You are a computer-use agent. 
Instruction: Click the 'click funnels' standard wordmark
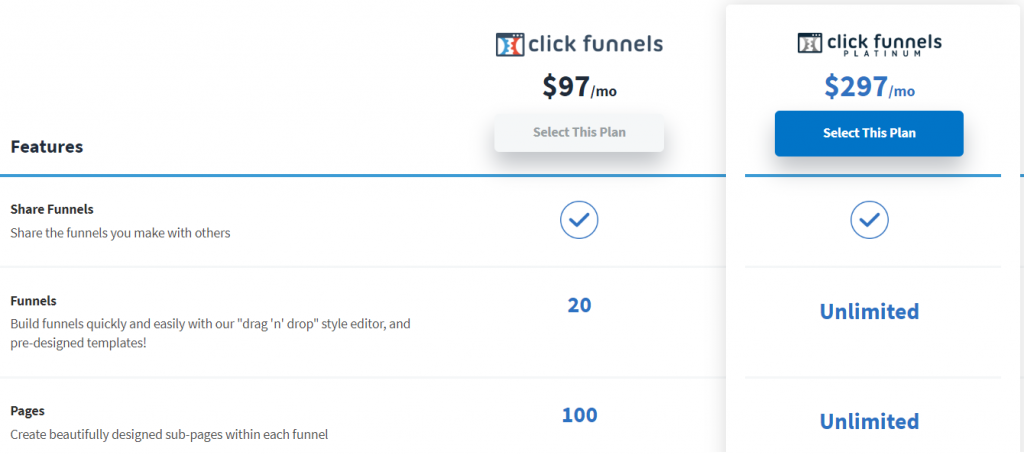[x=595, y=44]
